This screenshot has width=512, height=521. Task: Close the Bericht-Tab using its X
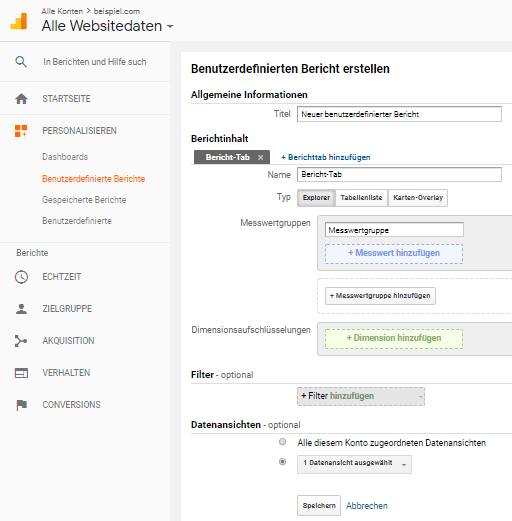(x=261, y=157)
